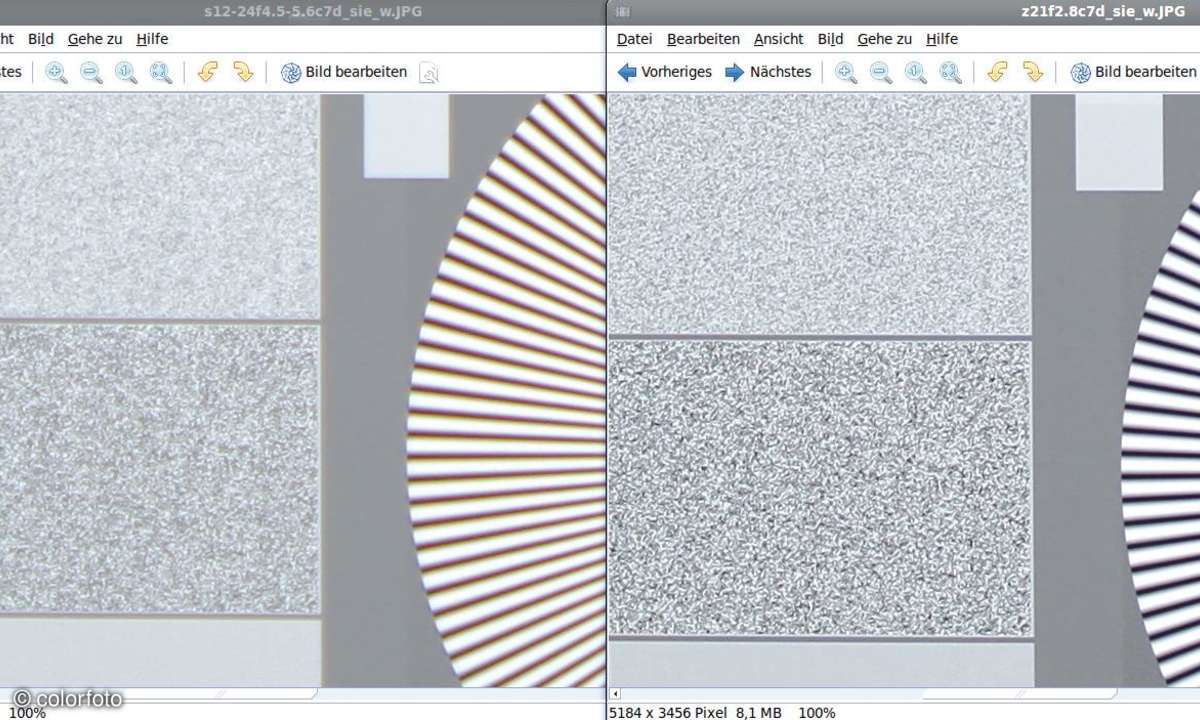The image size is (1200, 720).
Task: Open the Datei menu in right window
Action: pos(635,39)
